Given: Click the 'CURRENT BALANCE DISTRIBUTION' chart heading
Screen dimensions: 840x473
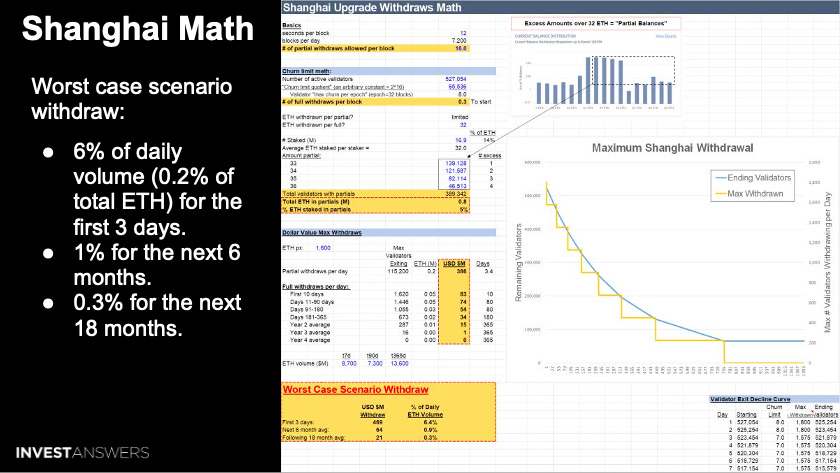Looking at the screenshot, I should coord(545,36).
